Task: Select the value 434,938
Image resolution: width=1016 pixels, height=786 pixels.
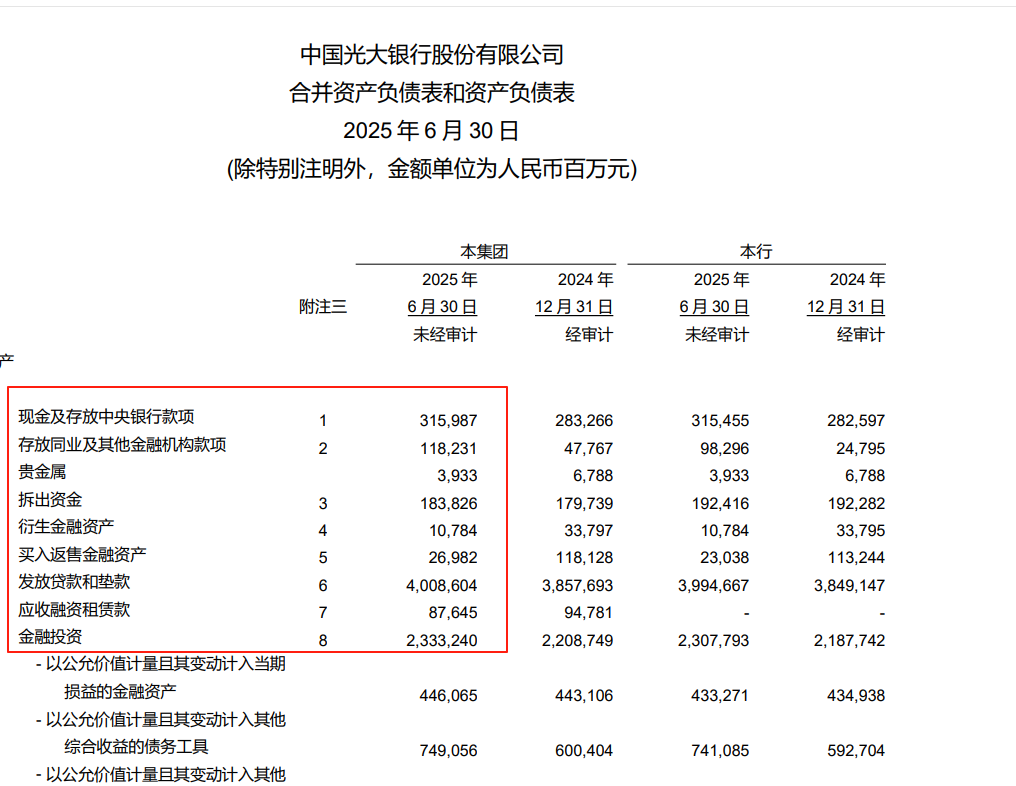Action: click(856, 696)
